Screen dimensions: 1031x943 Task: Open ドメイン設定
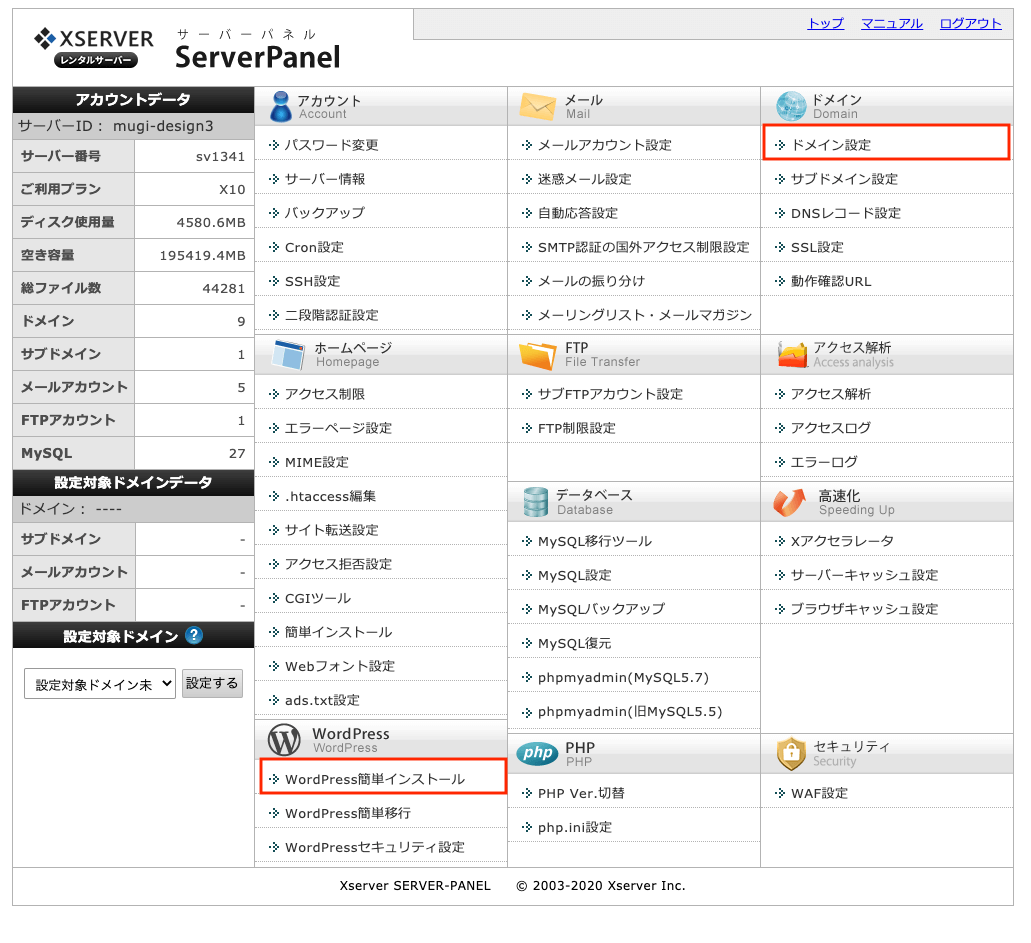pos(831,145)
